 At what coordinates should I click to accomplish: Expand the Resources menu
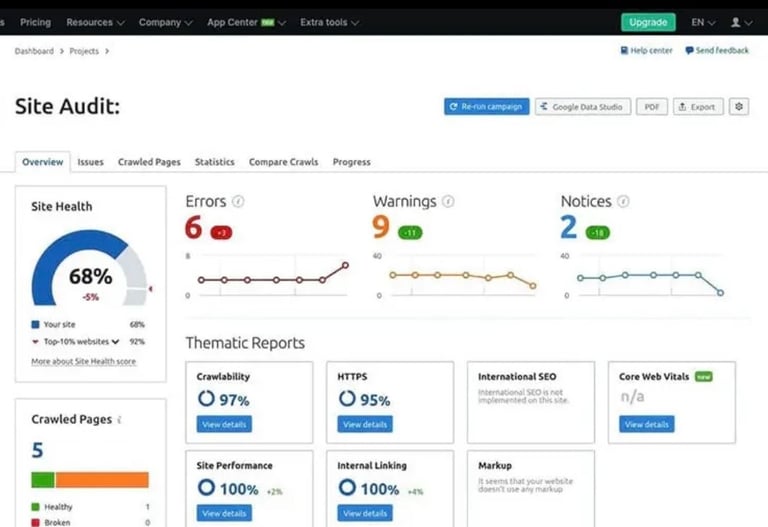point(95,23)
